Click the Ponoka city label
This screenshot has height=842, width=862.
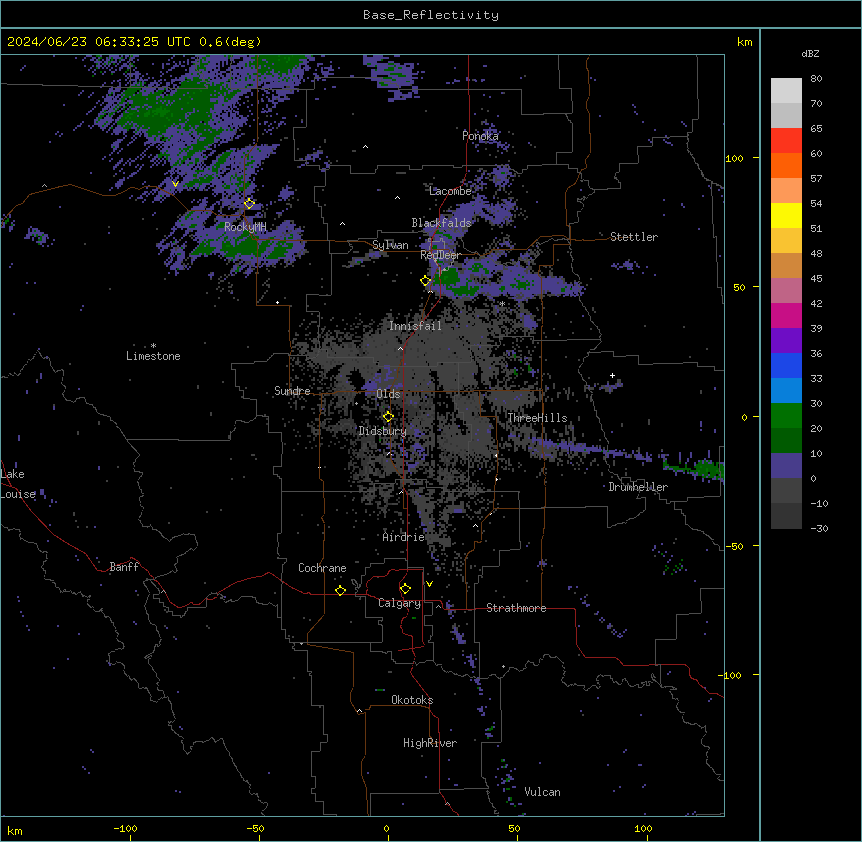pos(480,136)
